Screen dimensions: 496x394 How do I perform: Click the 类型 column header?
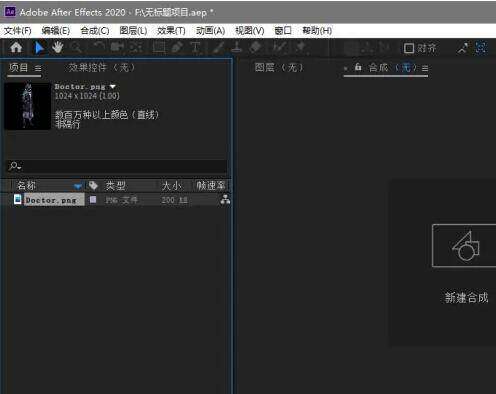pos(115,185)
